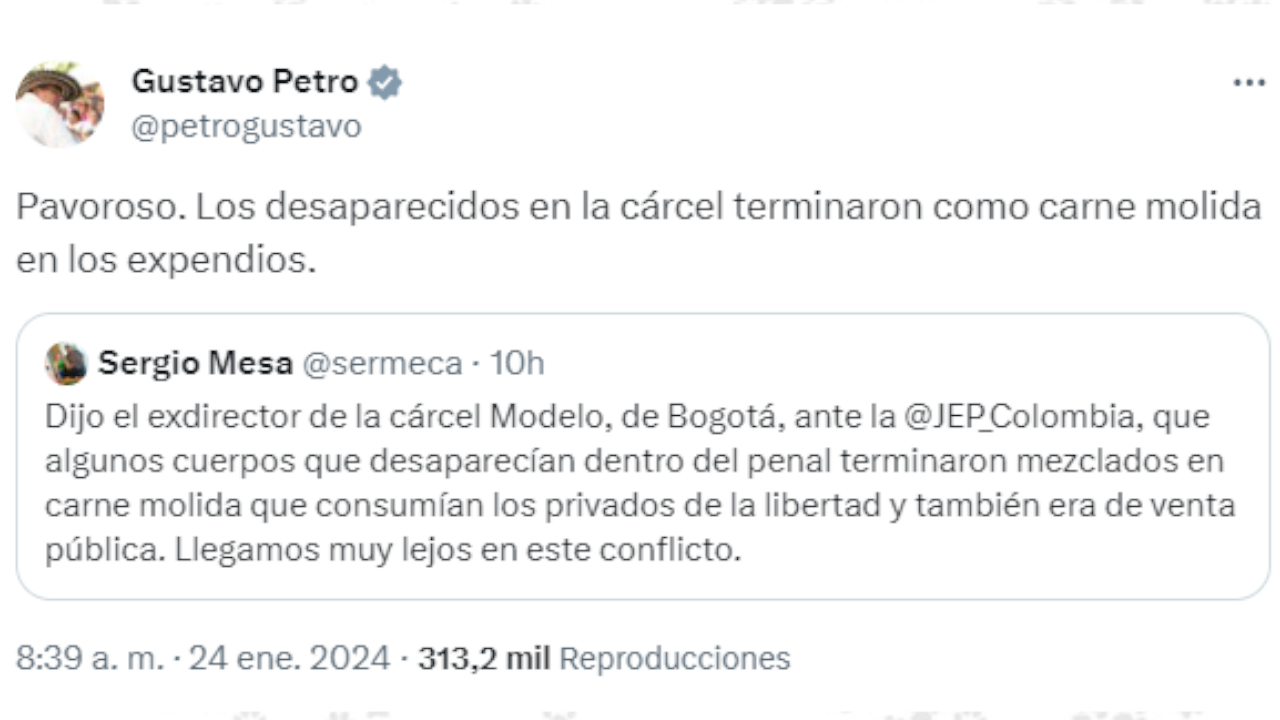This screenshot has height=720, width=1280.
Task: View the blue checkmark next to Gustavo Petro
Action: (x=387, y=81)
